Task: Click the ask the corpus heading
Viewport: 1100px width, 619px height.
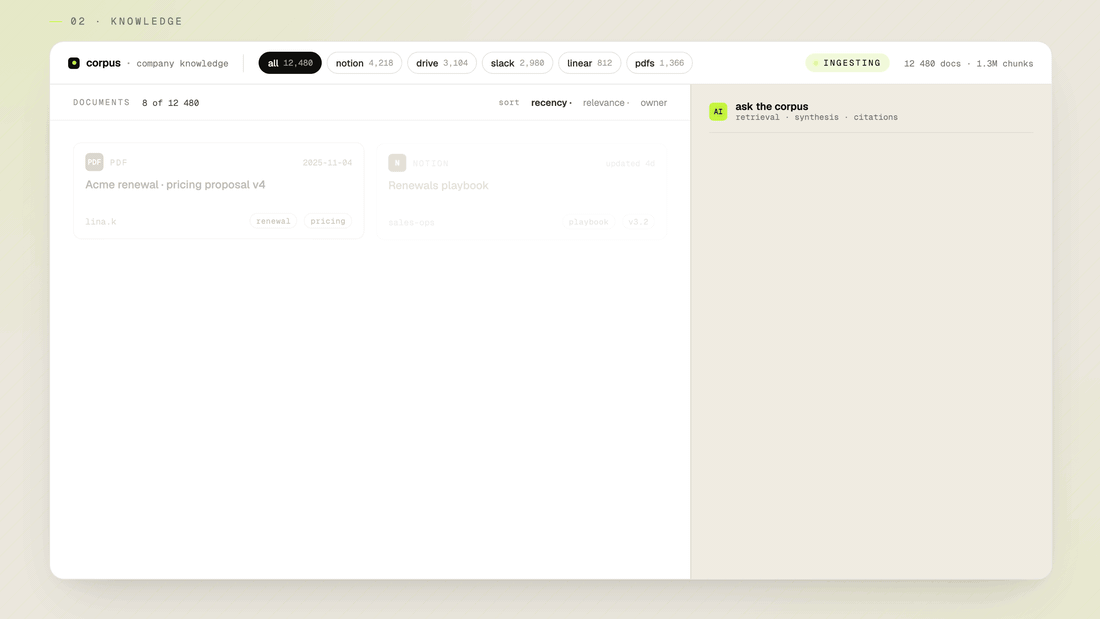Action: click(772, 107)
